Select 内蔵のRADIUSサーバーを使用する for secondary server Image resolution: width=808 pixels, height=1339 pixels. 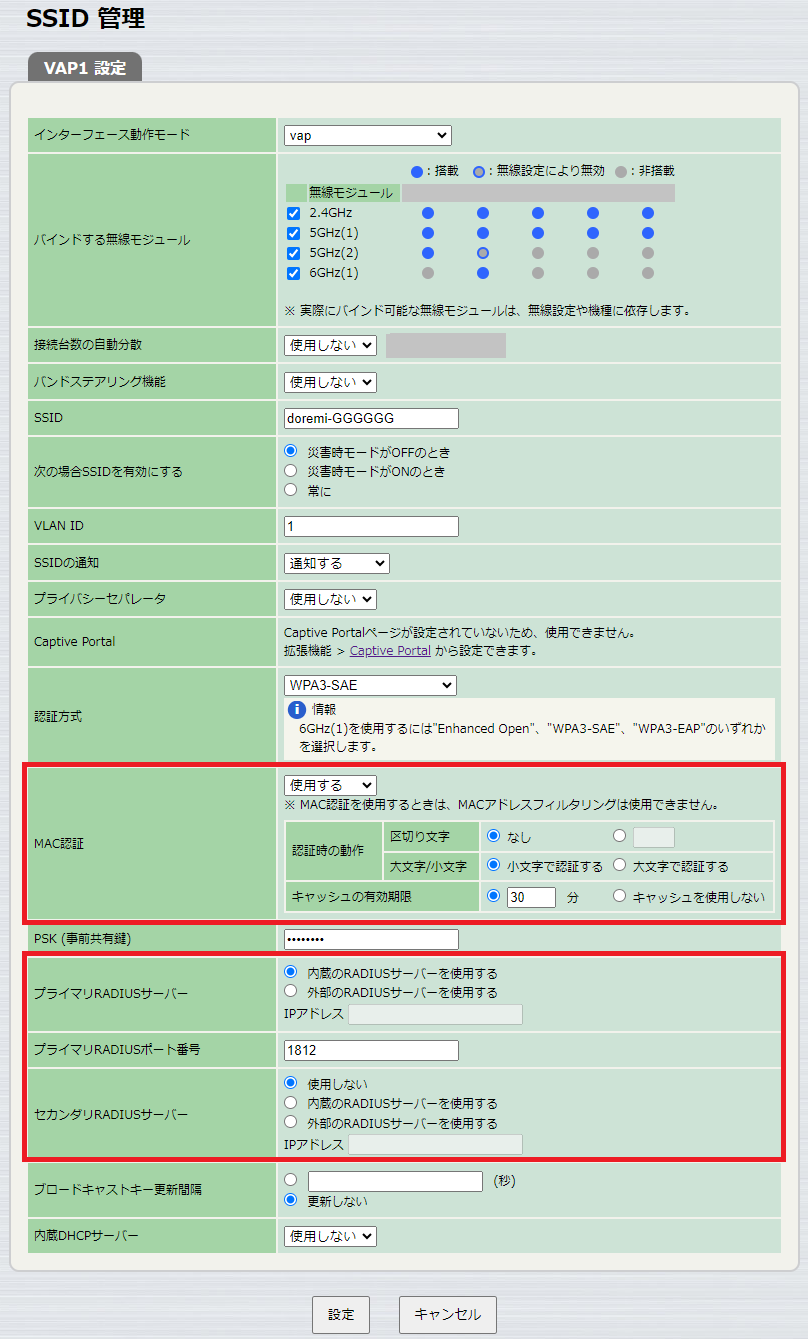(291, 1104)
